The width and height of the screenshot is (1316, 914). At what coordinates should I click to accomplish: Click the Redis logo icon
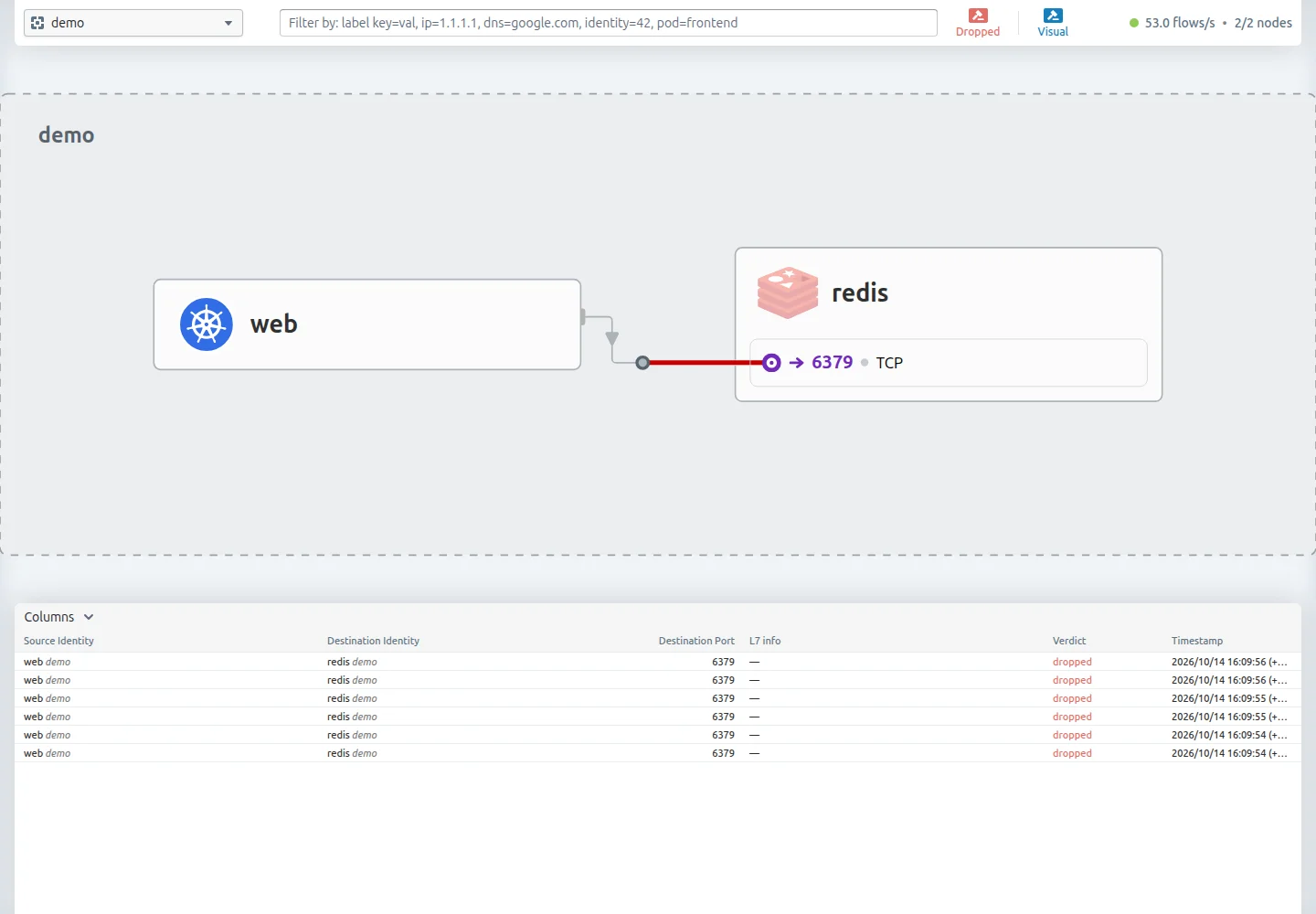[x=788, y=292]
